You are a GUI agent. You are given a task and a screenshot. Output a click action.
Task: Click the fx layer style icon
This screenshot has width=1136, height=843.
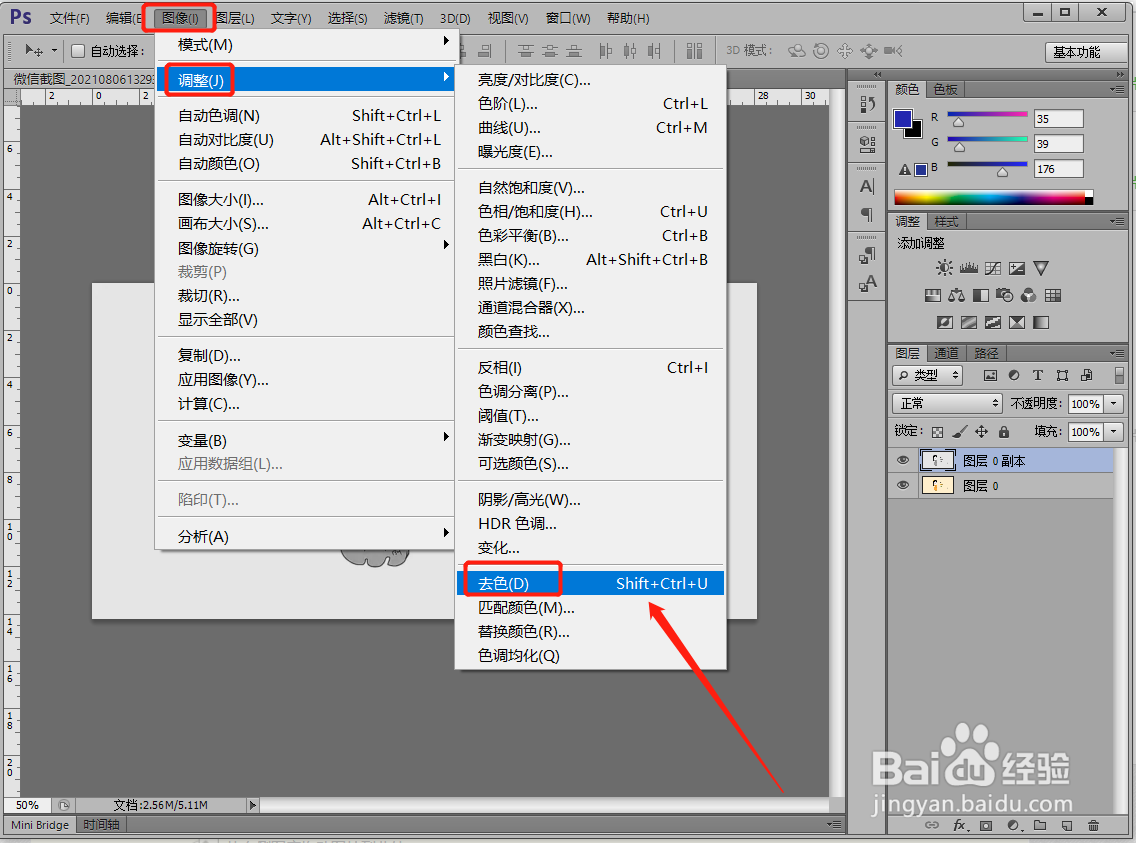(x=959, y=826)
